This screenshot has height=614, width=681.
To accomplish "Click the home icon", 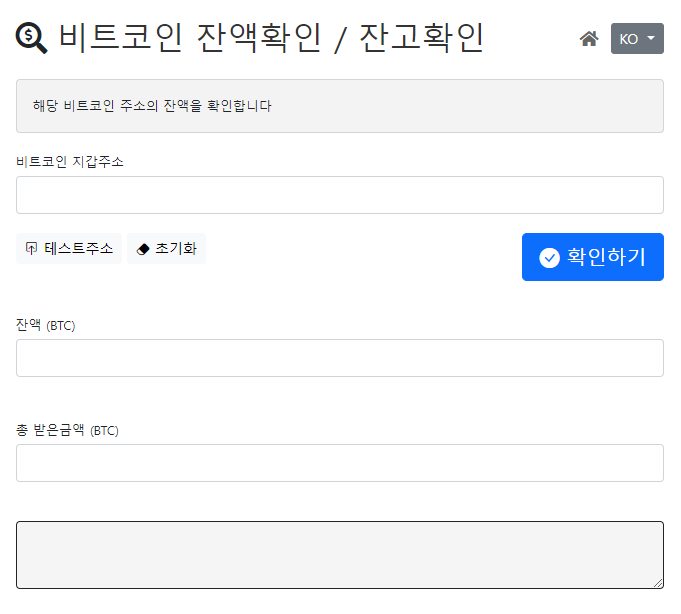I will pos(589,39).
